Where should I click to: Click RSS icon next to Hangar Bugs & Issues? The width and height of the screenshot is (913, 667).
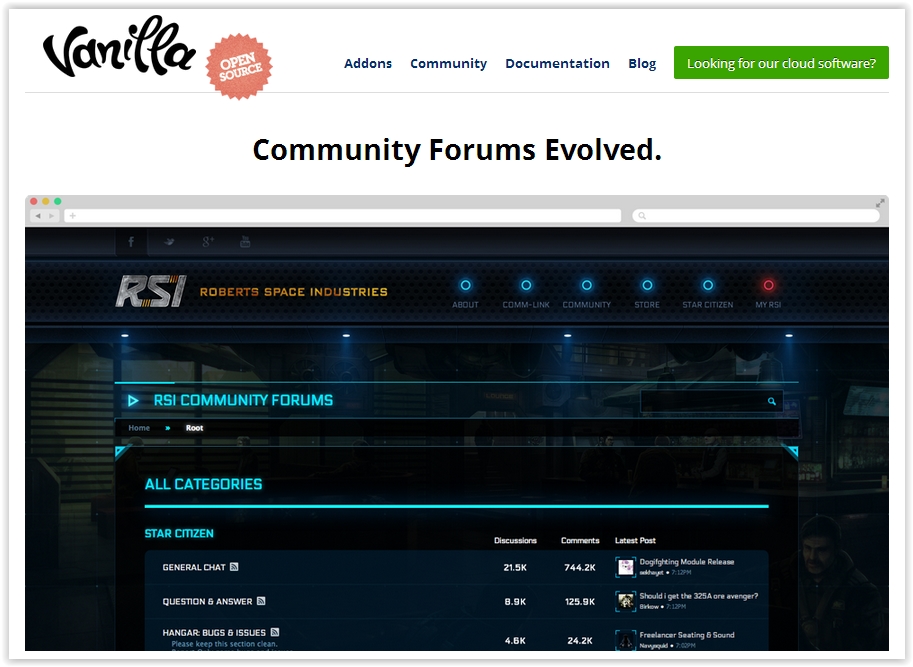click(x=275, y=632)
